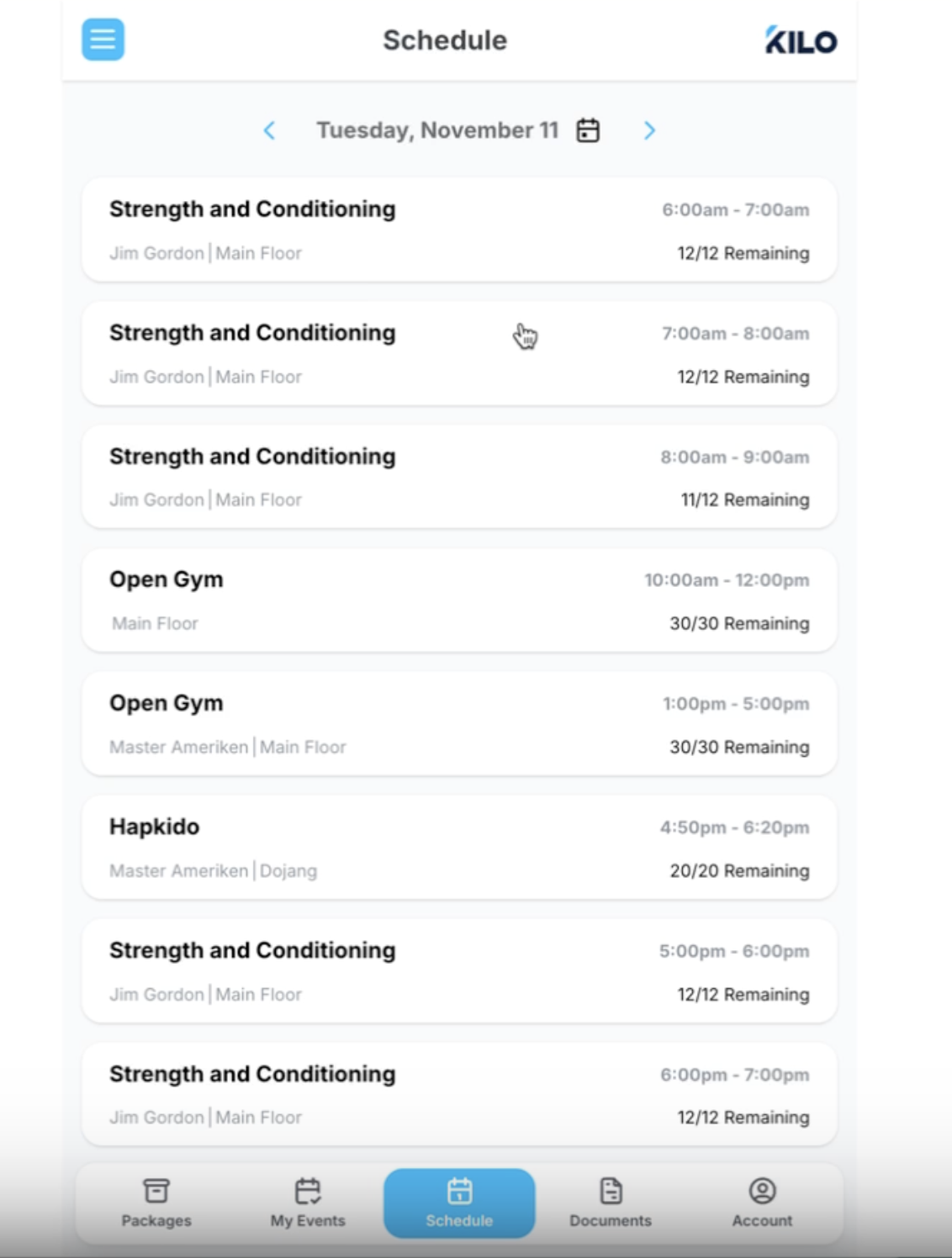
Task: Select 7:00am - 8:00am Strength and Conditioning
Action: click(x=459, y=353)
